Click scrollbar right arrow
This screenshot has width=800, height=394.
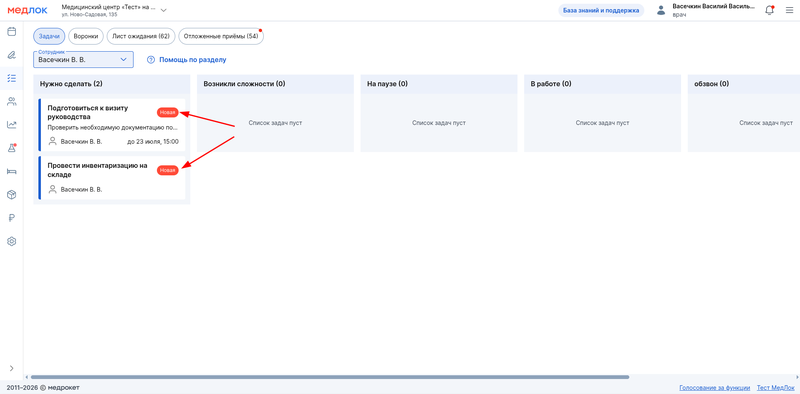click(797, 377)
